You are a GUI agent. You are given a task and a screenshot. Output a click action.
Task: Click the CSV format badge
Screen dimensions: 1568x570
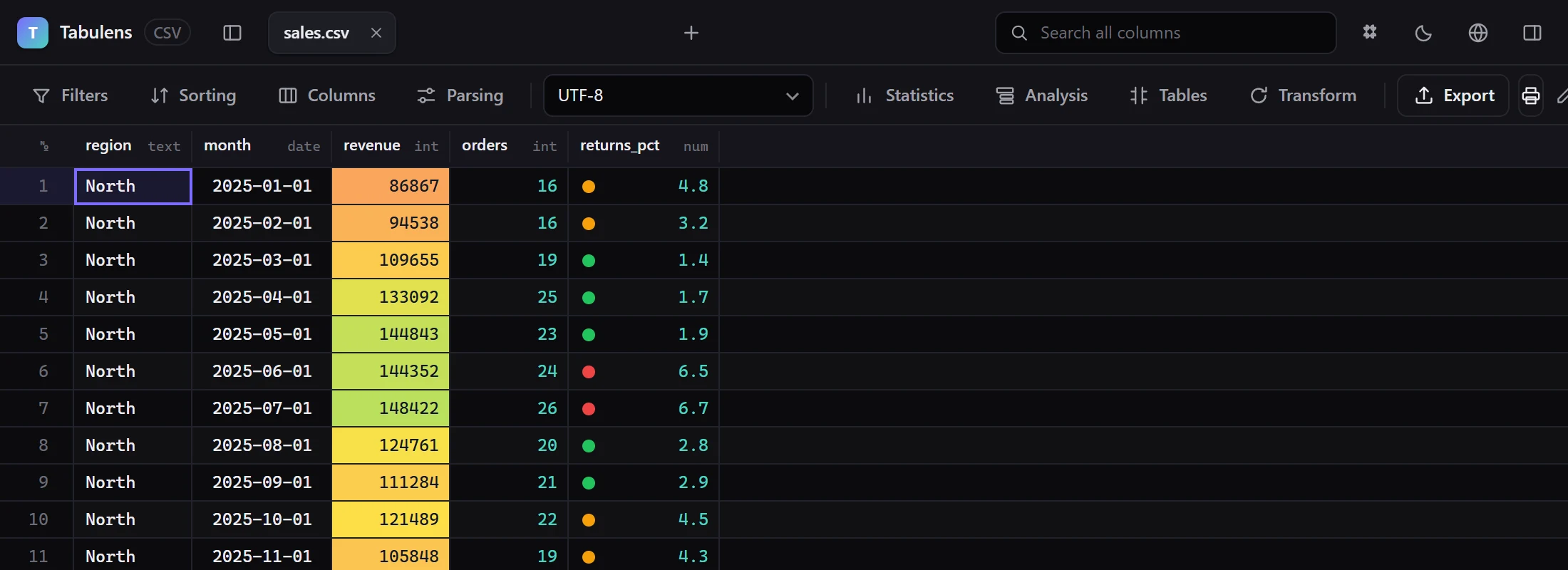tap(167, 33)
